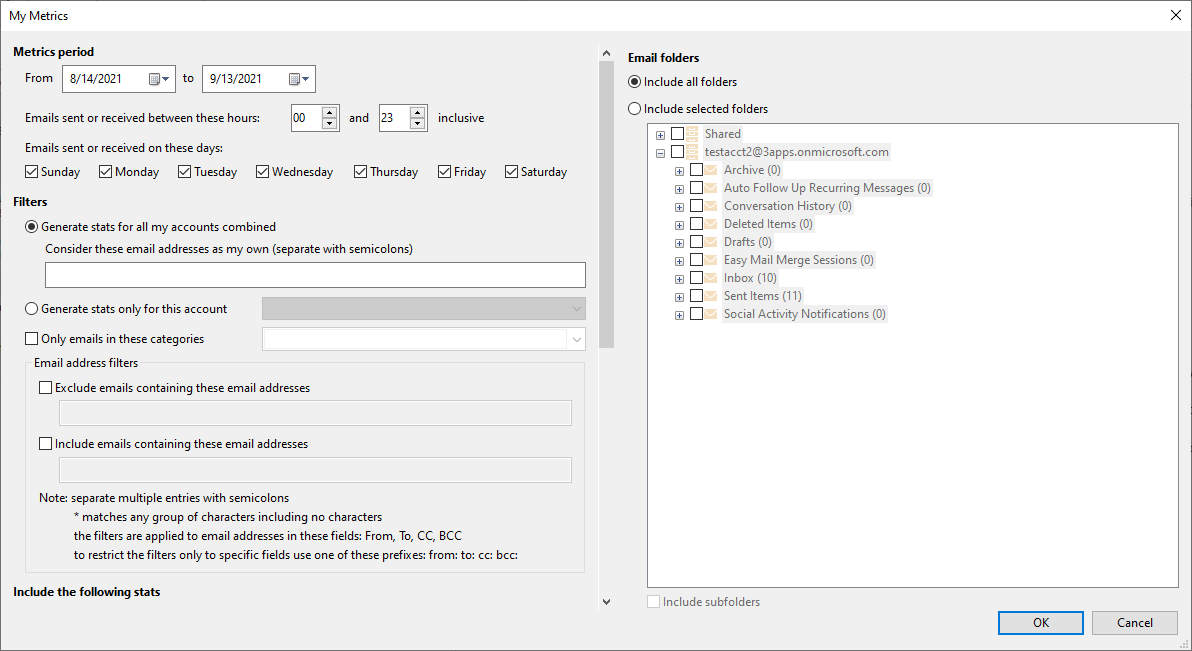Click the Conversation History envelope icon
The image size is (1192, 651).
711,206
